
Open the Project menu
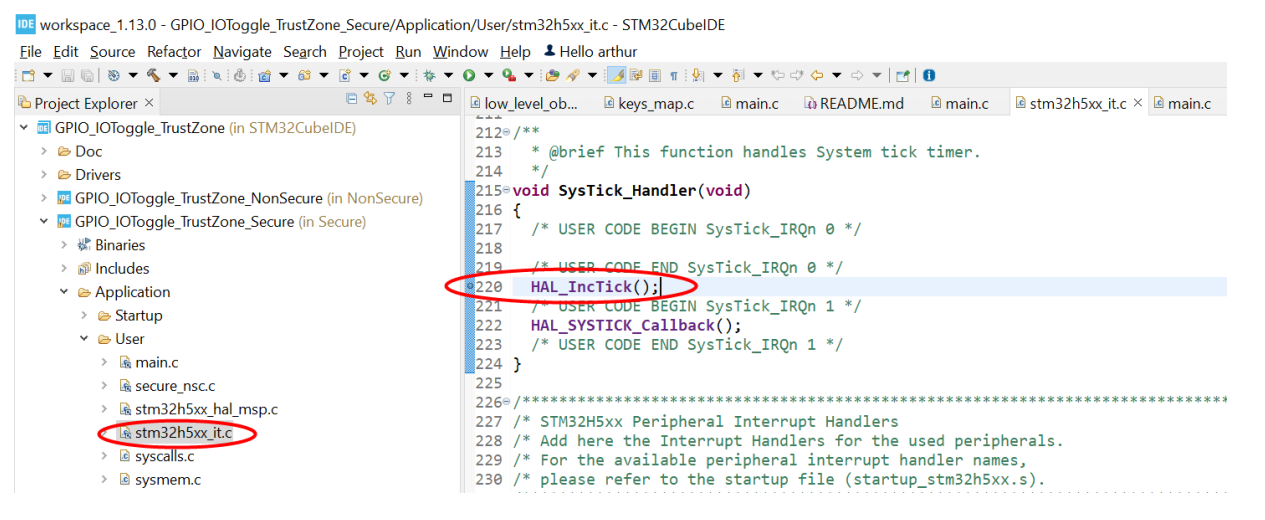click(361, 51)
